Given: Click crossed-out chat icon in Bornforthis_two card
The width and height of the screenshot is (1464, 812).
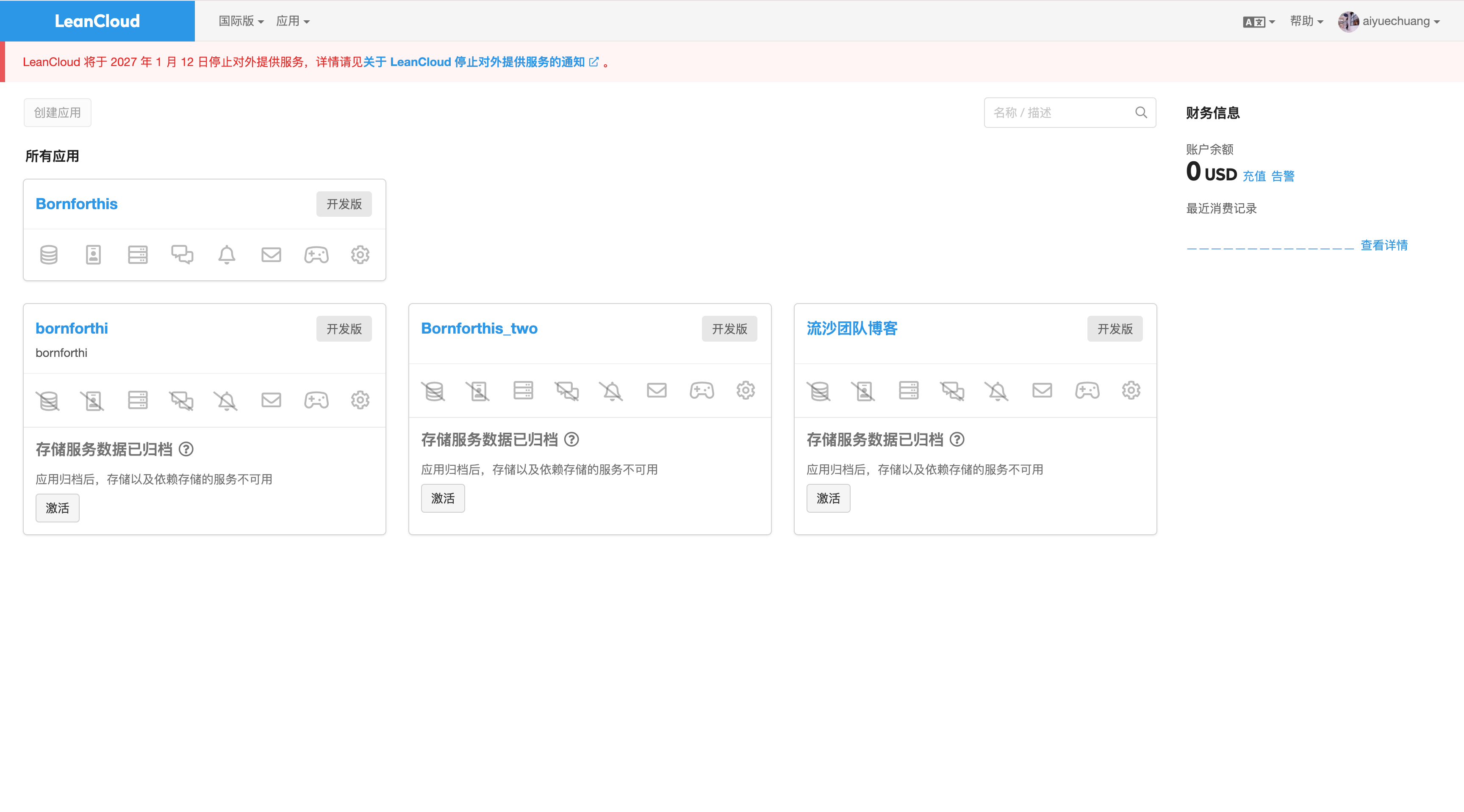Looking at the screenshot, I should point(567,391).
